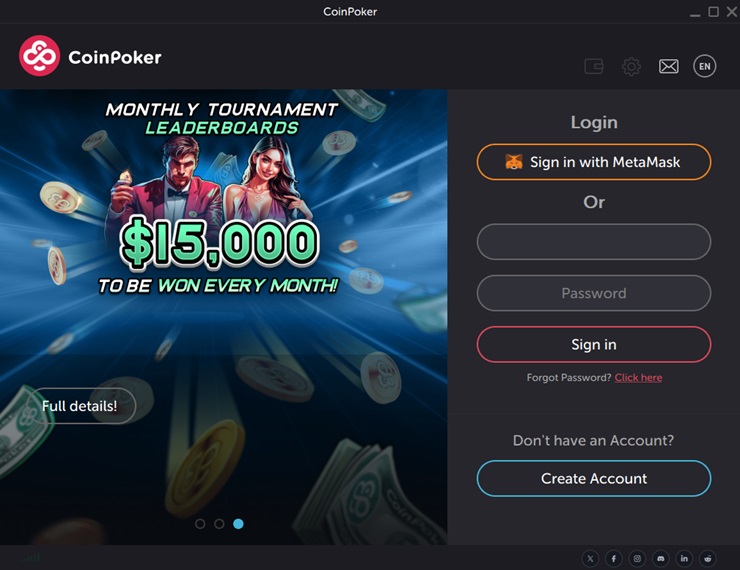Open the X (Twitter) social icon

tap(590, 559)
